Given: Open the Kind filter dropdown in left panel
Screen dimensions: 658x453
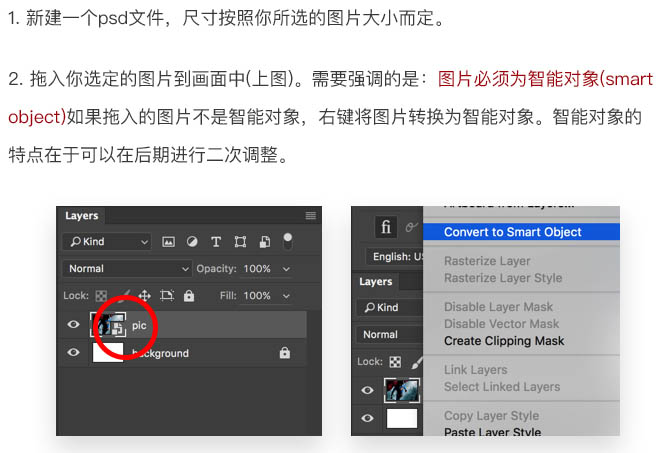Looking at the screenshot, I should 107,242.
